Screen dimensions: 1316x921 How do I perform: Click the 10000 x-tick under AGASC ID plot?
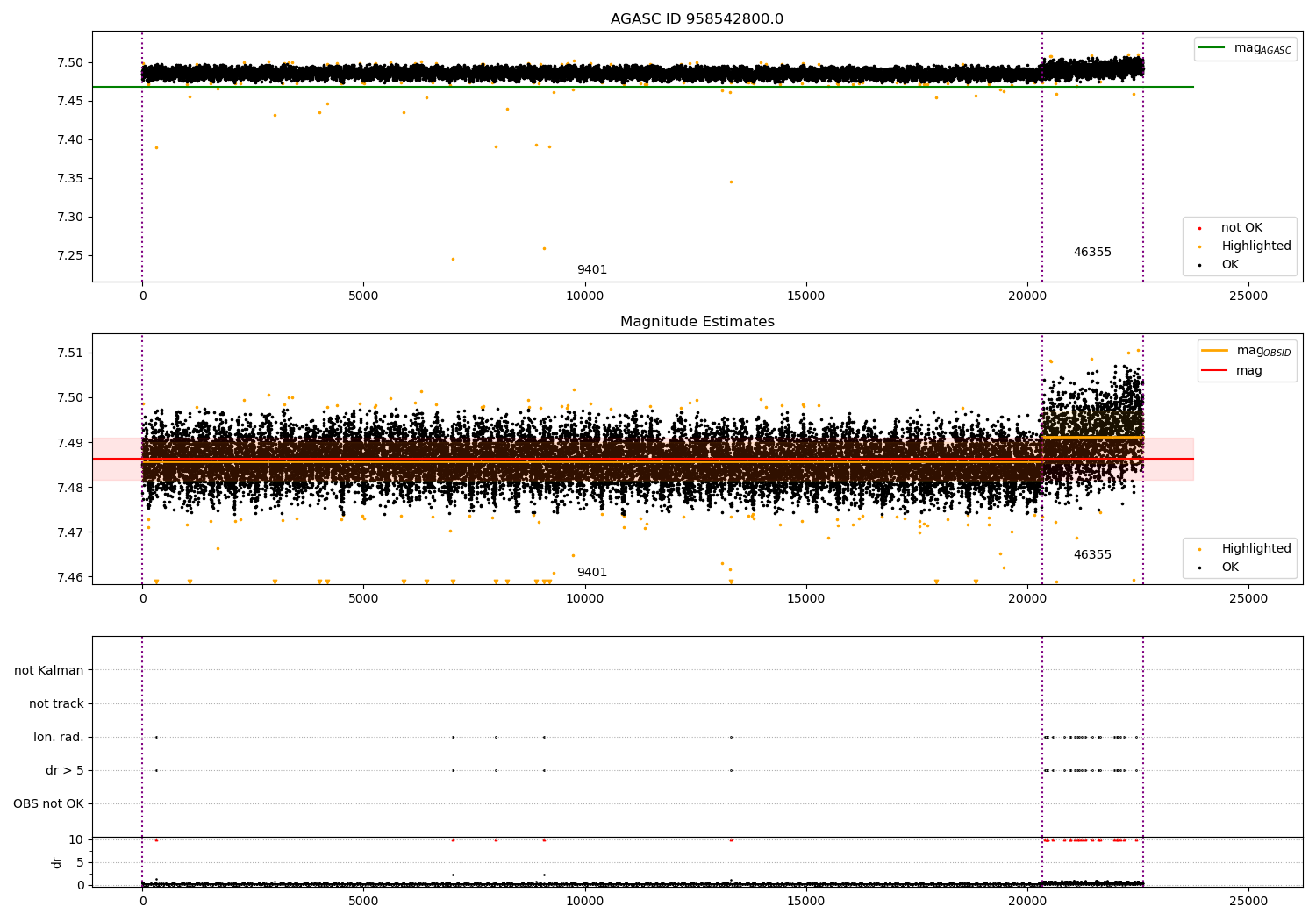584,296
